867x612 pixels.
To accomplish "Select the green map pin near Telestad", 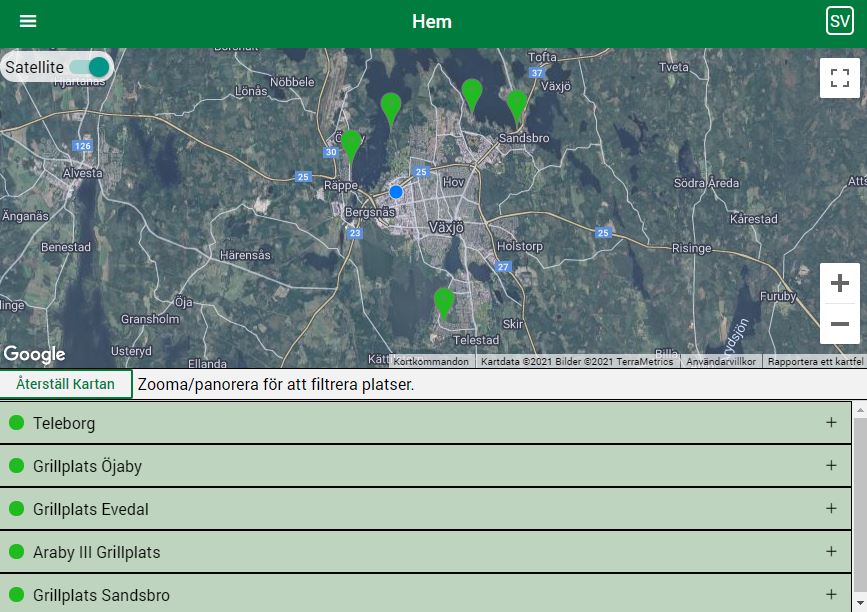I will (444, 301).
